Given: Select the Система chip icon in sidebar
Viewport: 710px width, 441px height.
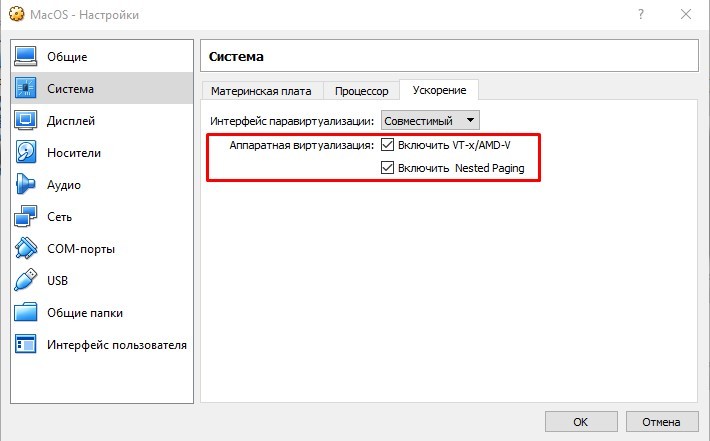Looking at the screenshot, I should pos(26,89).
